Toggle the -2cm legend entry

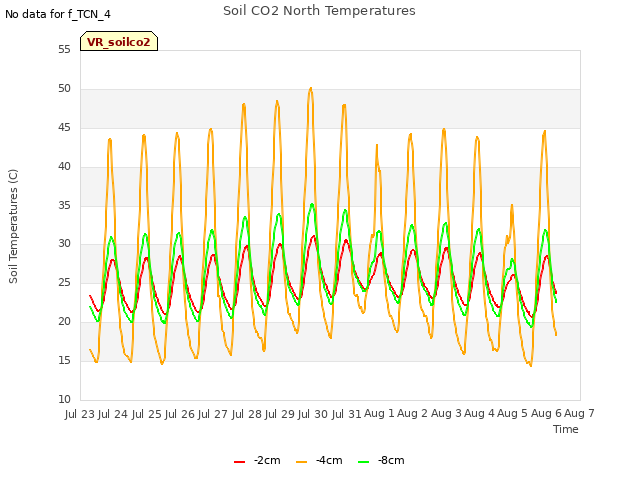(x=257, y=460)
